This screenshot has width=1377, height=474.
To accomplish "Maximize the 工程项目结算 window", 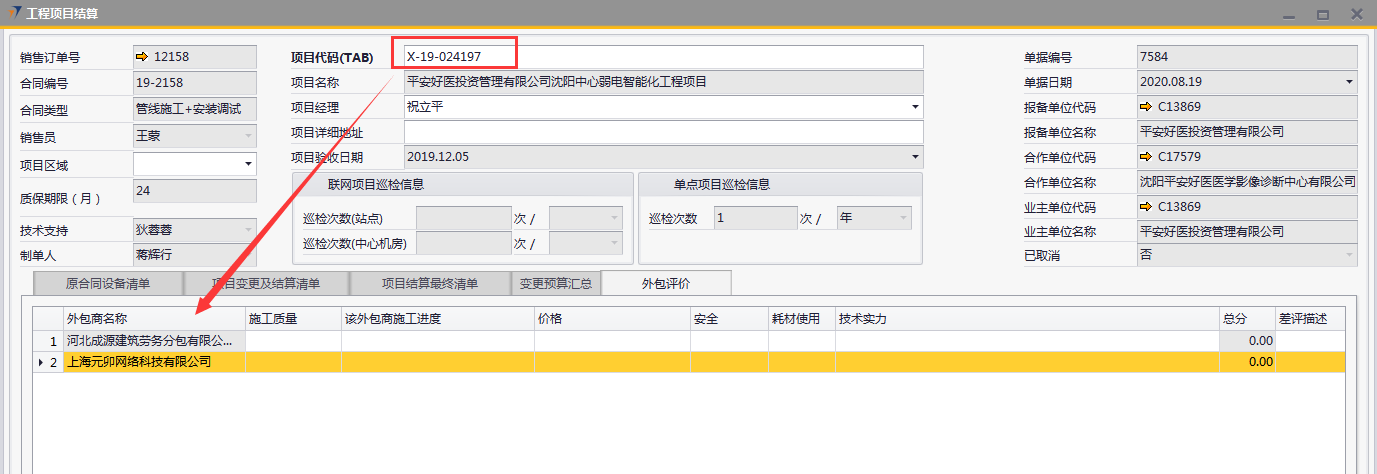I will (1323, 14).
